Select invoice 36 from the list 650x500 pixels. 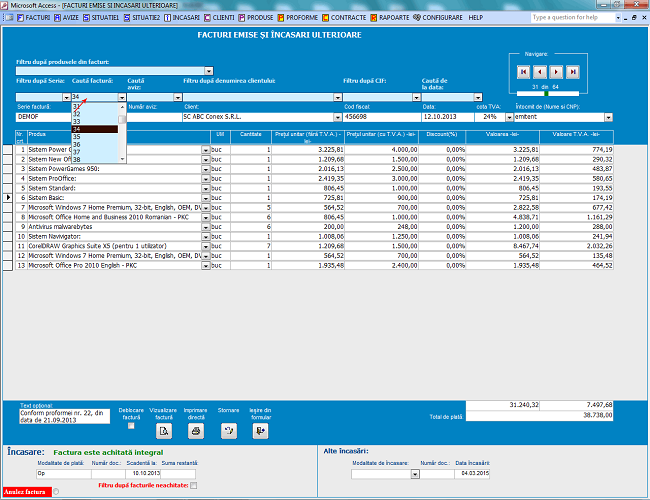95,144
